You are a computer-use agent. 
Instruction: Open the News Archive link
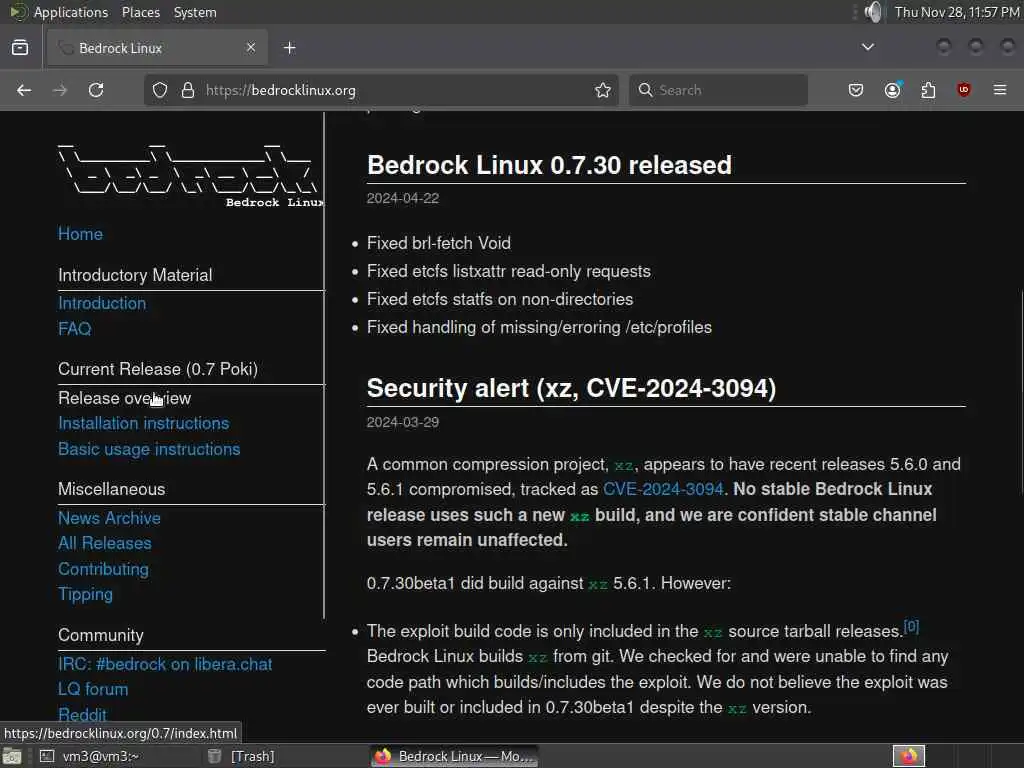109,518
